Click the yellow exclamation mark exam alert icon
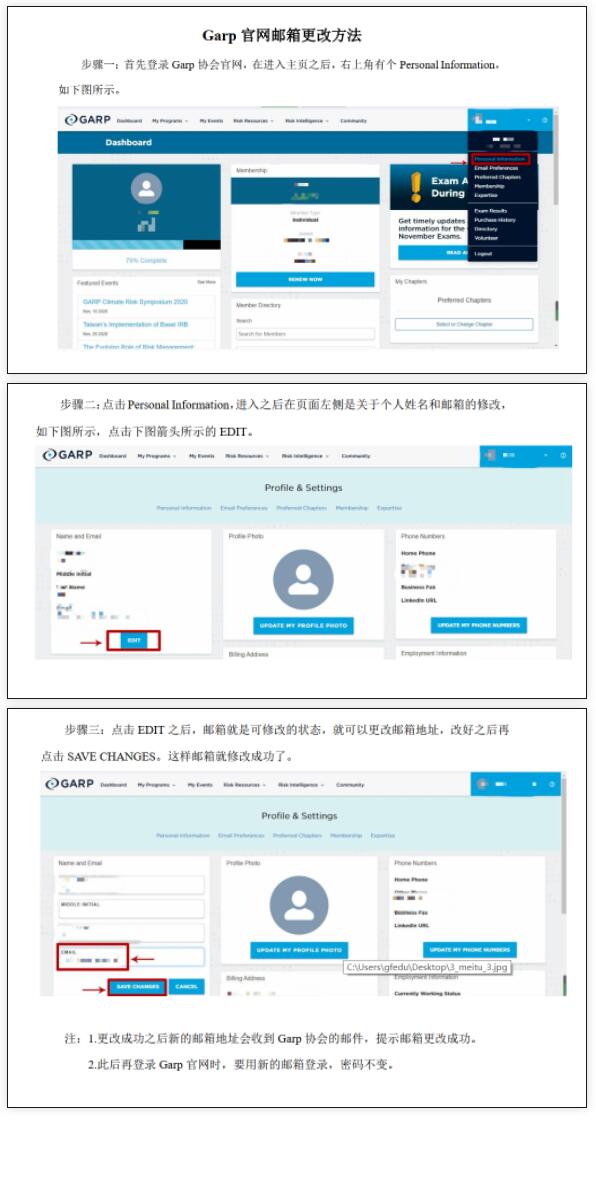 [x=416, y=186]
